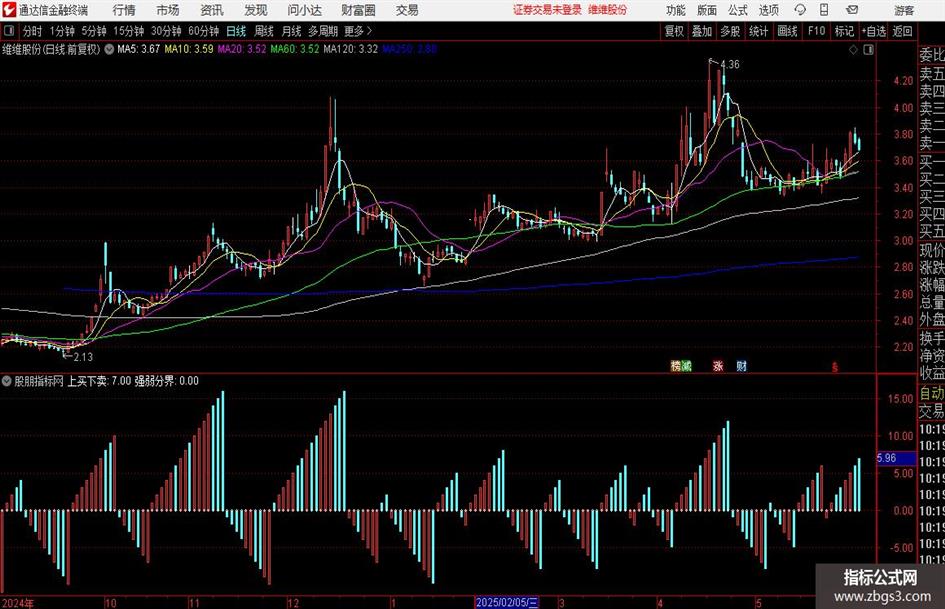
Task: Click the MA5: 3.67 indicator value
Action: [138, 49]
